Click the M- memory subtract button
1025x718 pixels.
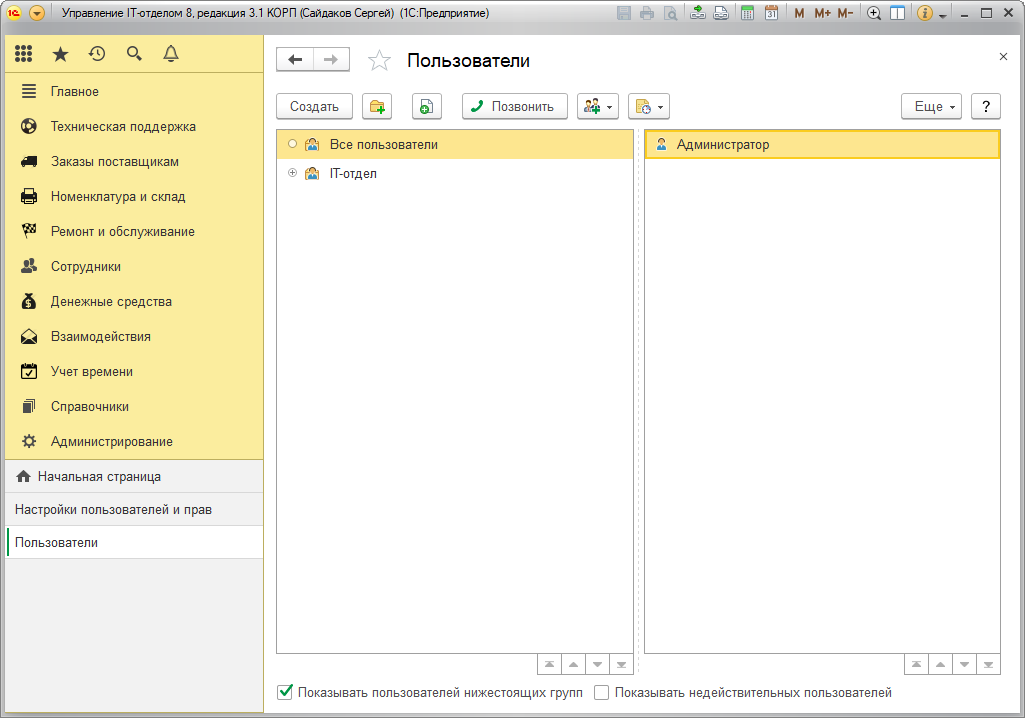click(x=845, y=13)
